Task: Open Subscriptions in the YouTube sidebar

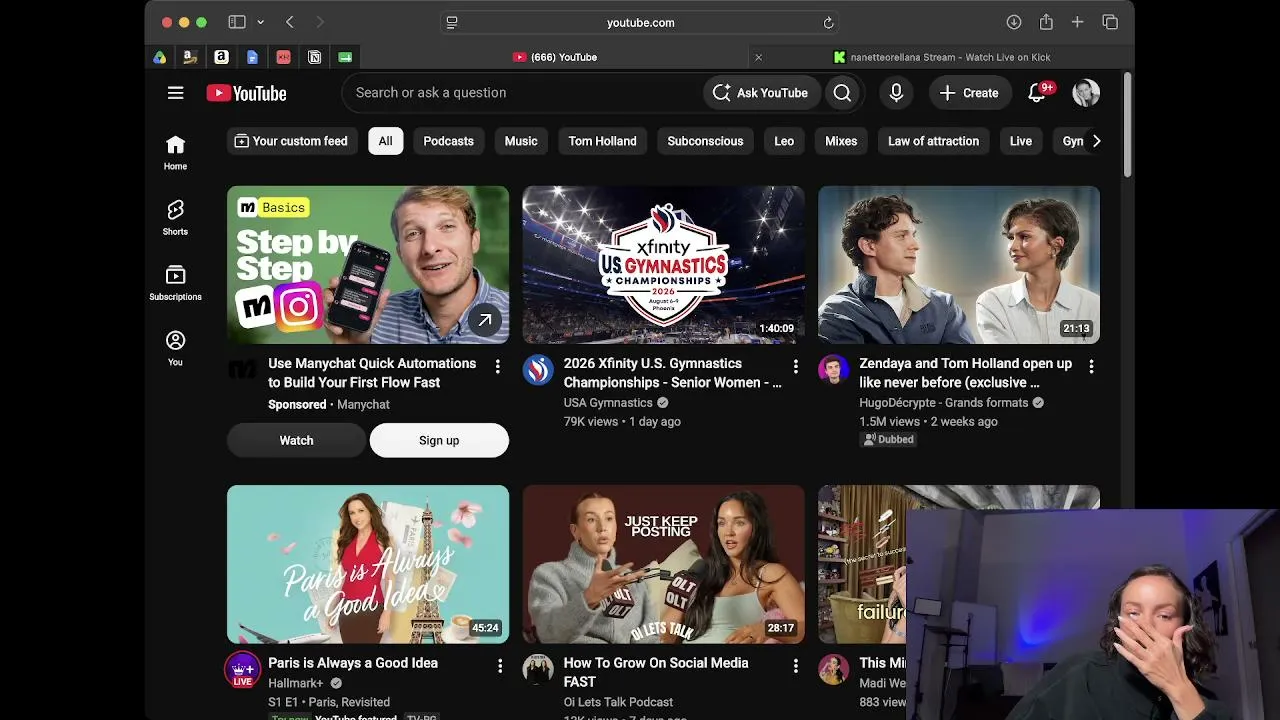Action: 175,283
